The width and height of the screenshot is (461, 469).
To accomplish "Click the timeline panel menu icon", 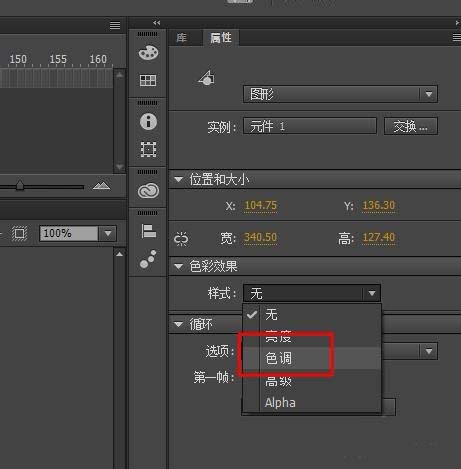I will click(115, 25).
